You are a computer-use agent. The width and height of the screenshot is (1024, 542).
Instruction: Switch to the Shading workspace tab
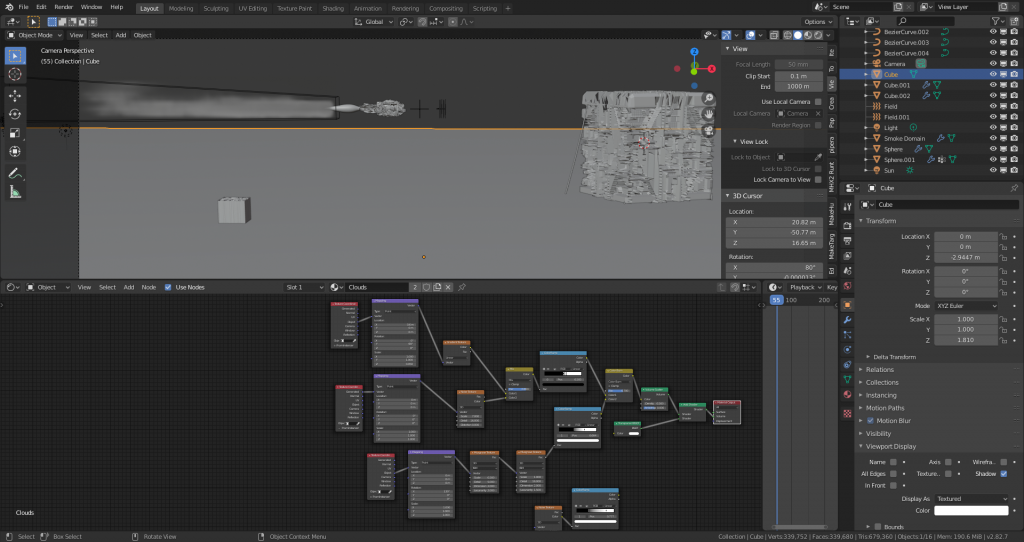click(x=333, y=8)
